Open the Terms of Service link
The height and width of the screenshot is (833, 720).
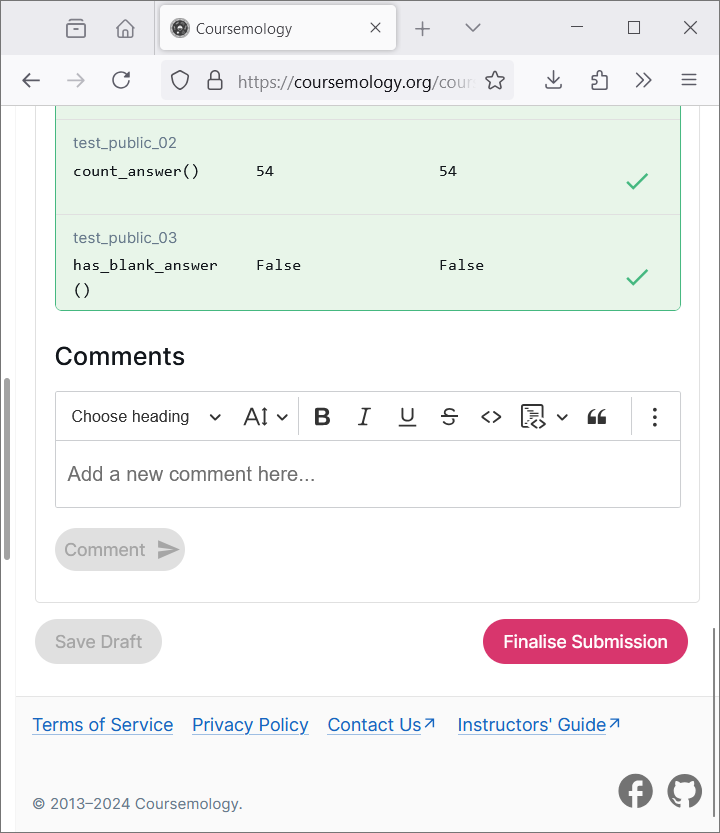pyautogui.click(x=103, y=725)
